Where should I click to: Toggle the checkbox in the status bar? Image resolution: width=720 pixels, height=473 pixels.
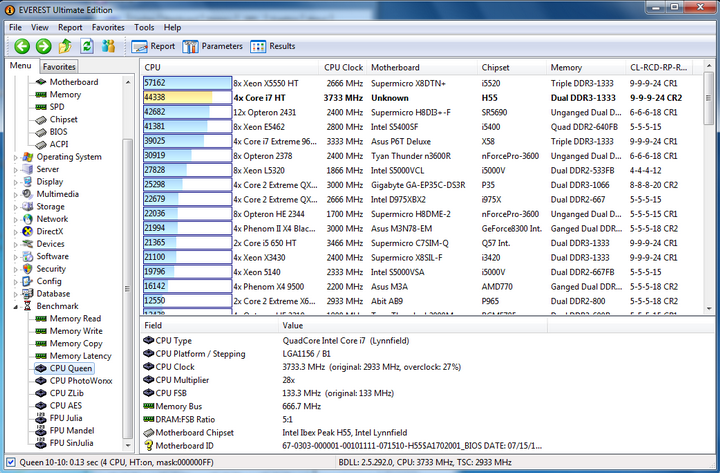[11, 462]
